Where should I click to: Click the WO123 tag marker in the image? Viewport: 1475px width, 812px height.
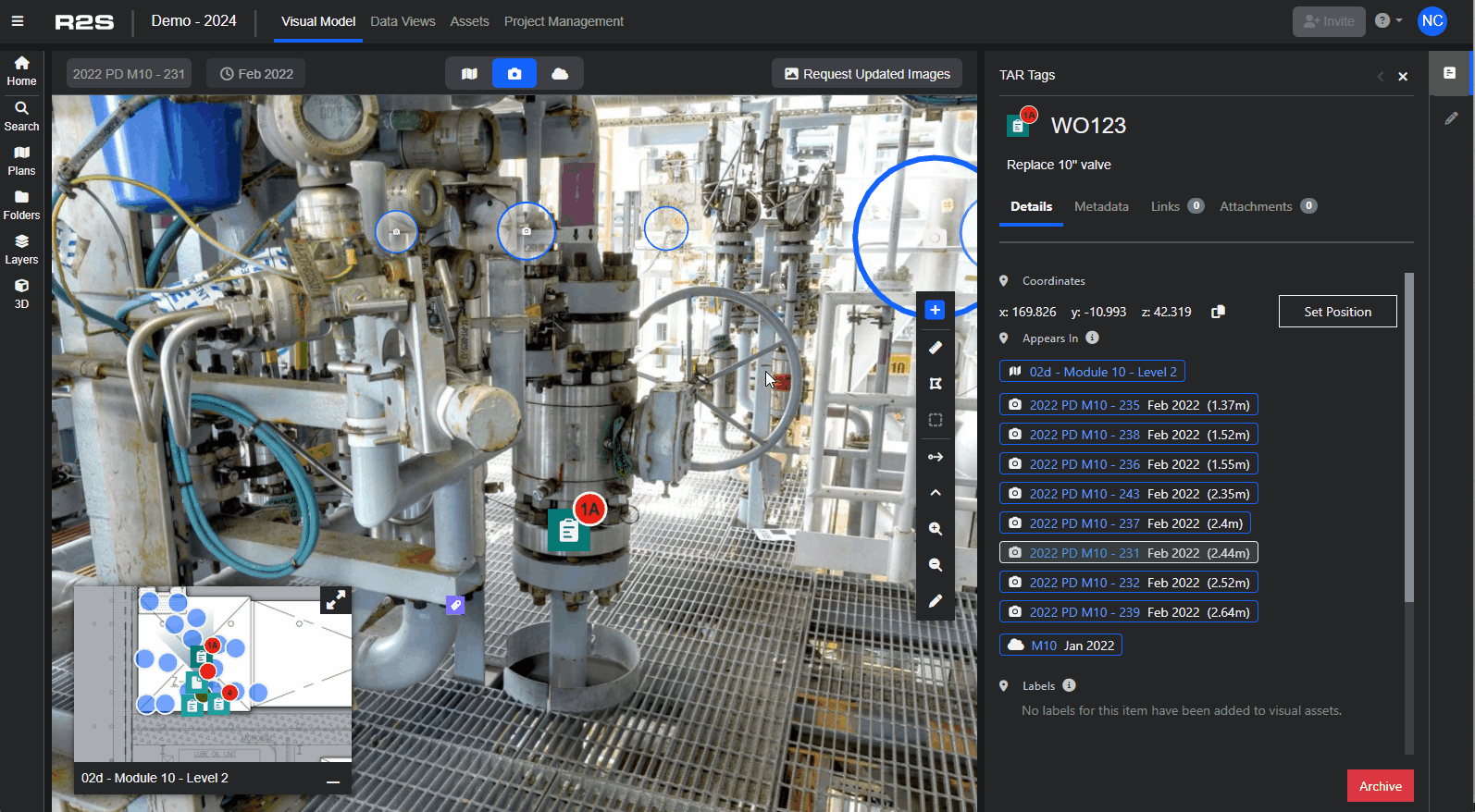pos(569,530)
